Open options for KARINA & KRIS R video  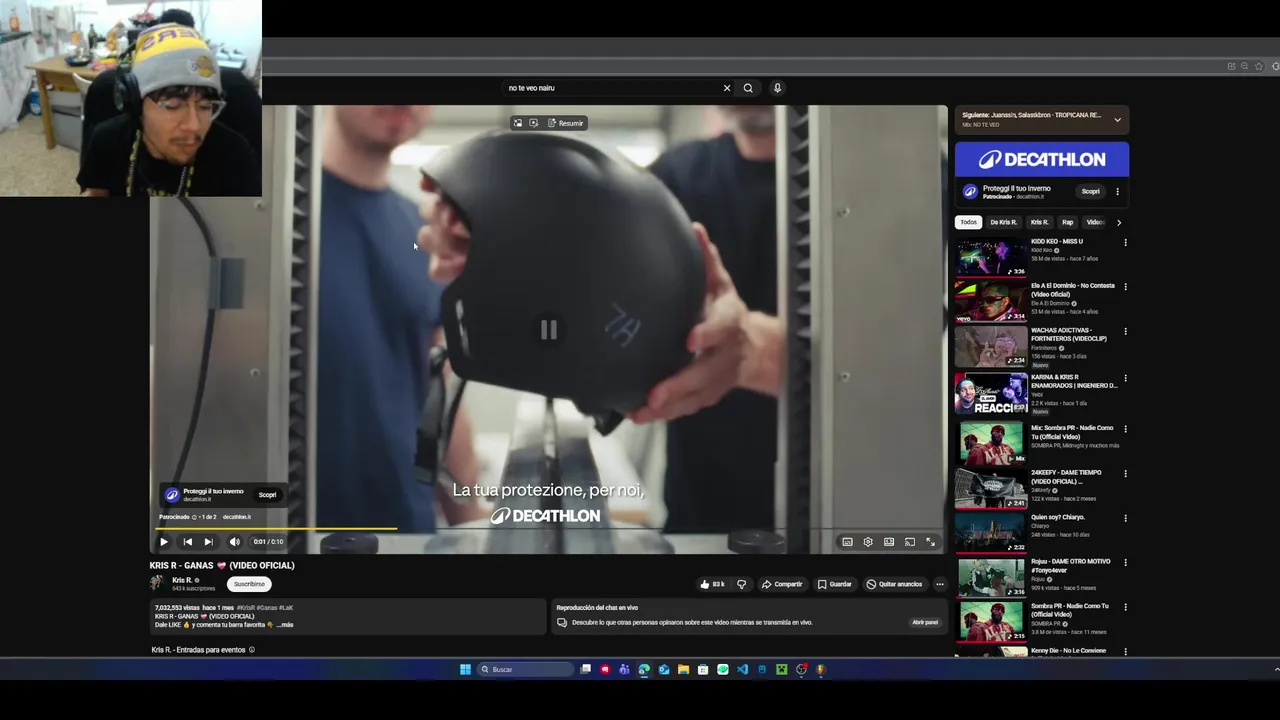point(1125,378)
